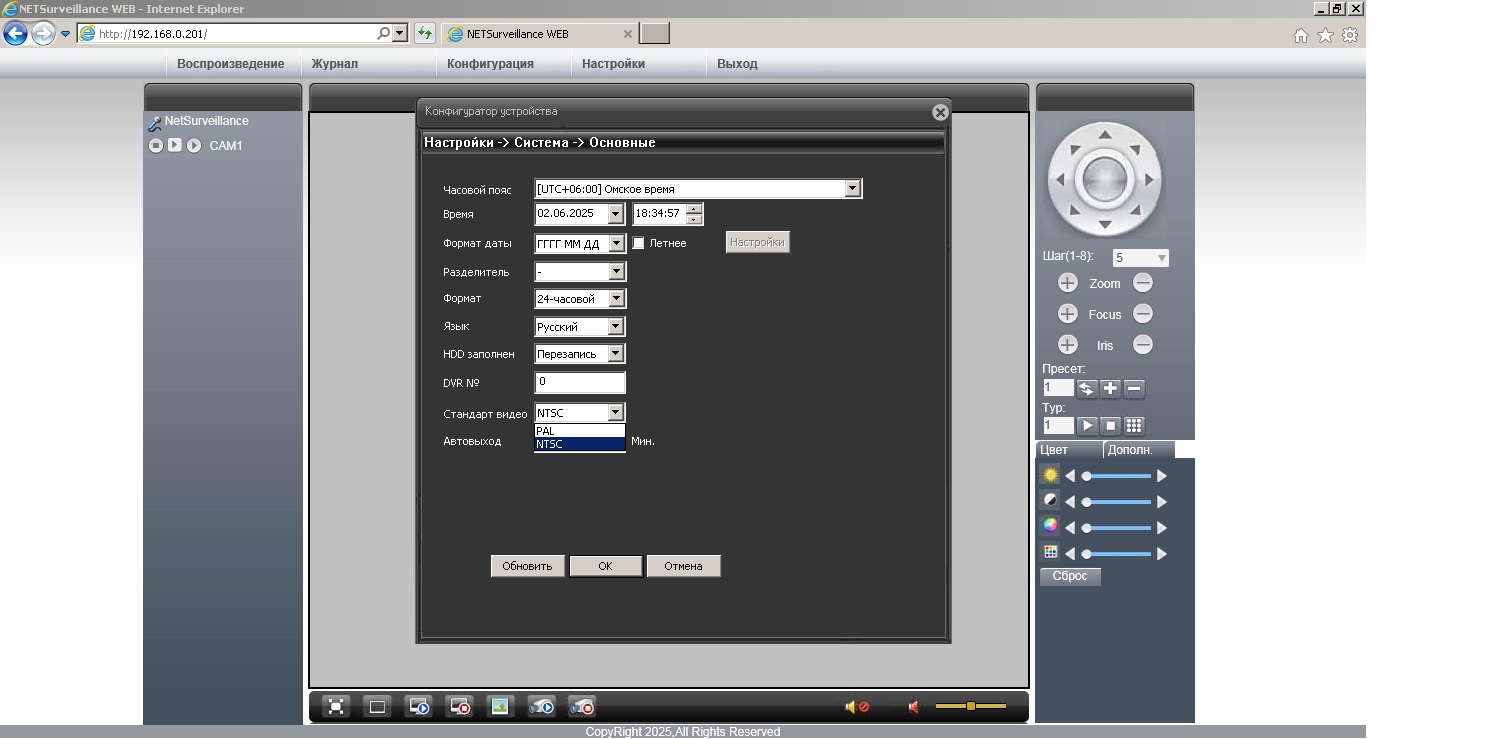Screen dimensions: 1502x739
Task: Click the snapshot picture icon
Action: point(499,707)
